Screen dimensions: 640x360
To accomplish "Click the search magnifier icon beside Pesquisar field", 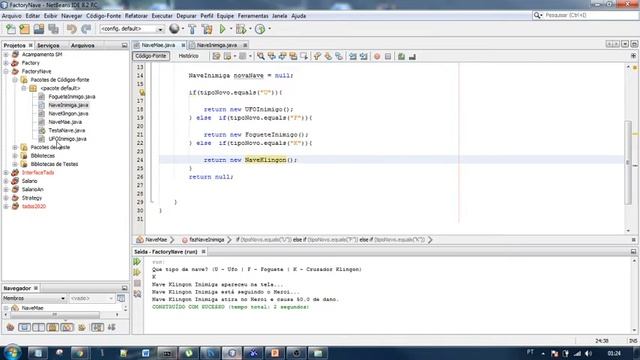I will (537, 15).
